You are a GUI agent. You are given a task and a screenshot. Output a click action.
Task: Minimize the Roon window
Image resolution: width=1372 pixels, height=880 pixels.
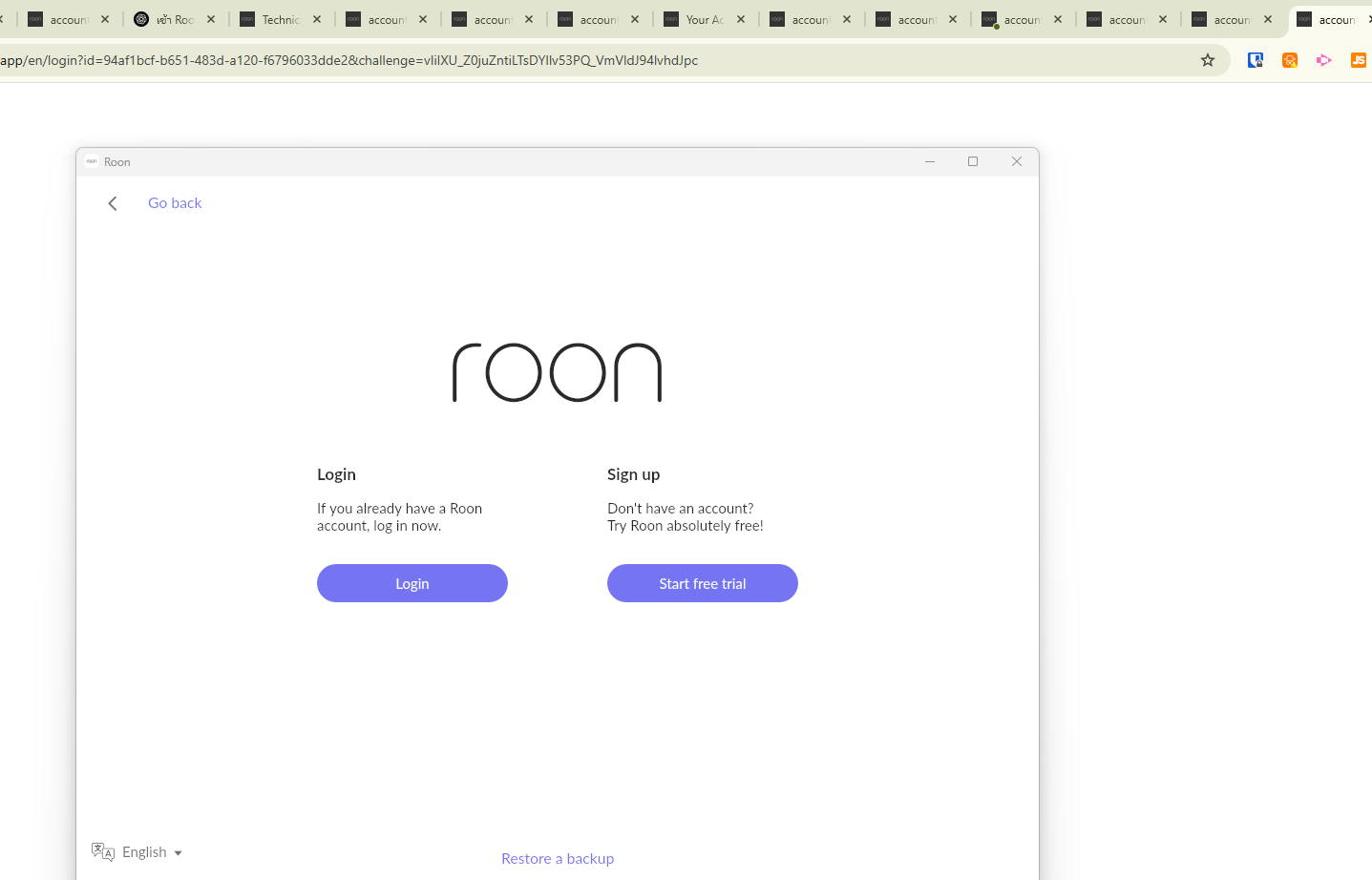929,161
